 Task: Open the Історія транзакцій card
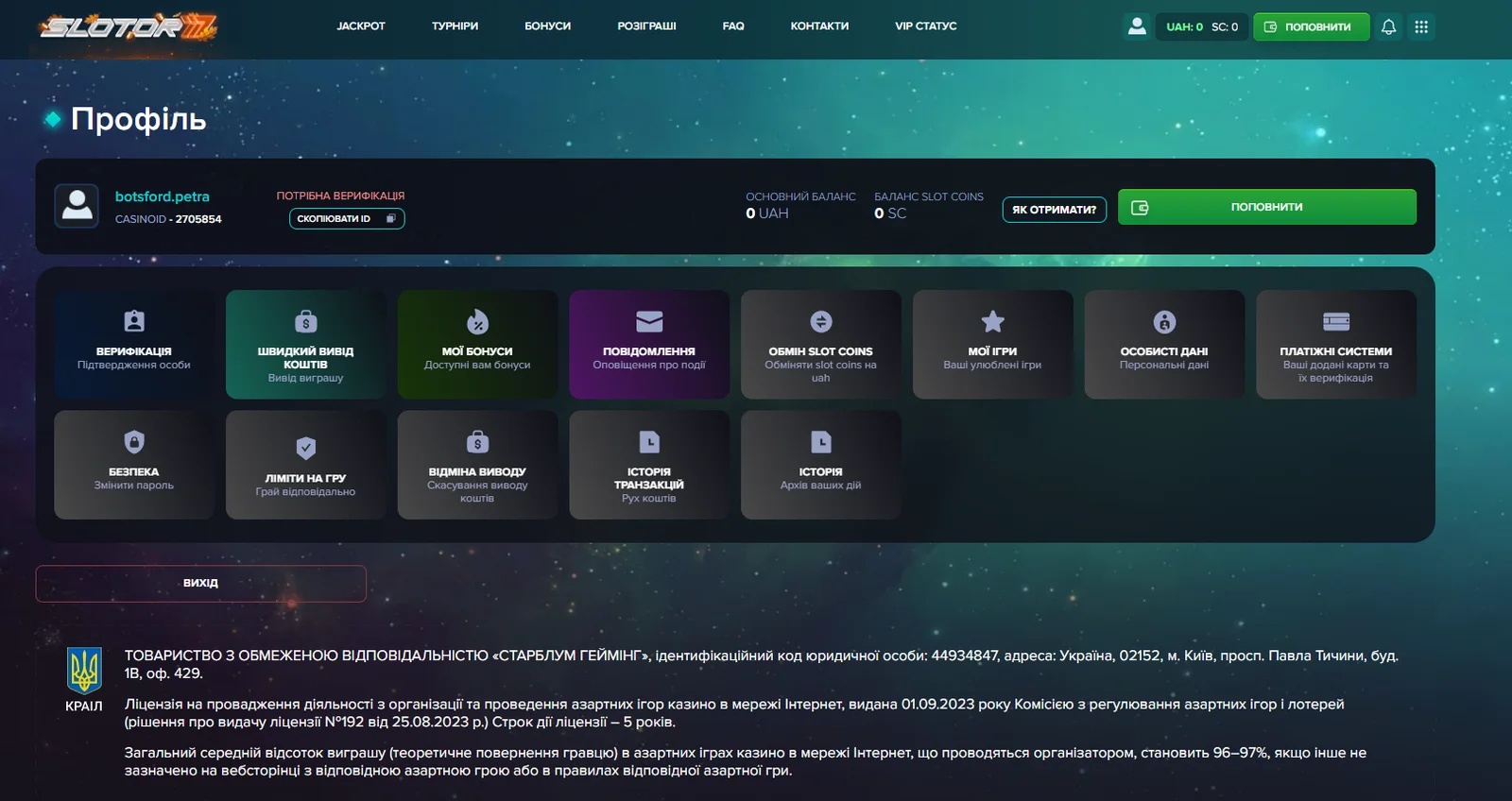point(649,465)
